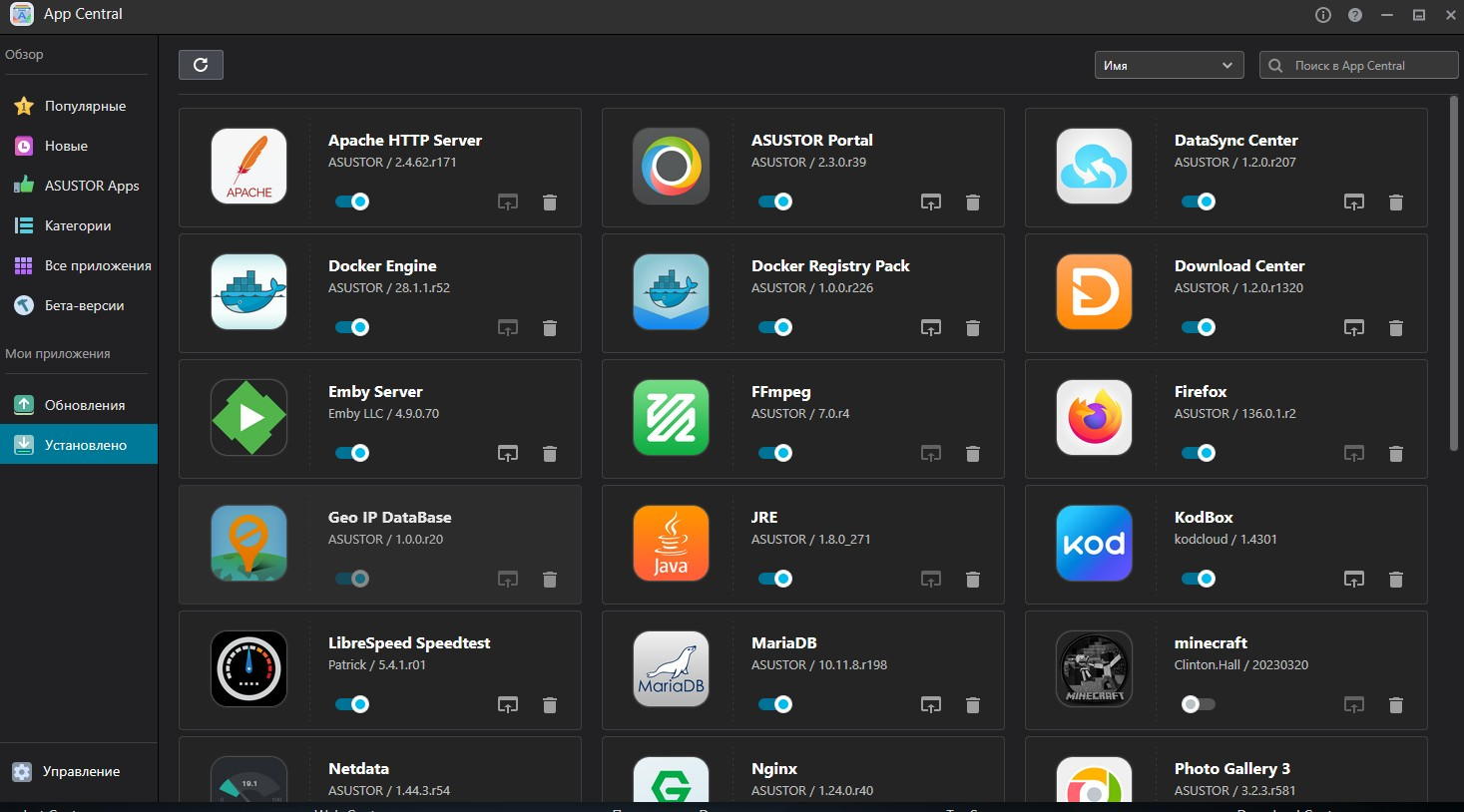Click the Docker Registry Pack title

[x=830, y=265]
